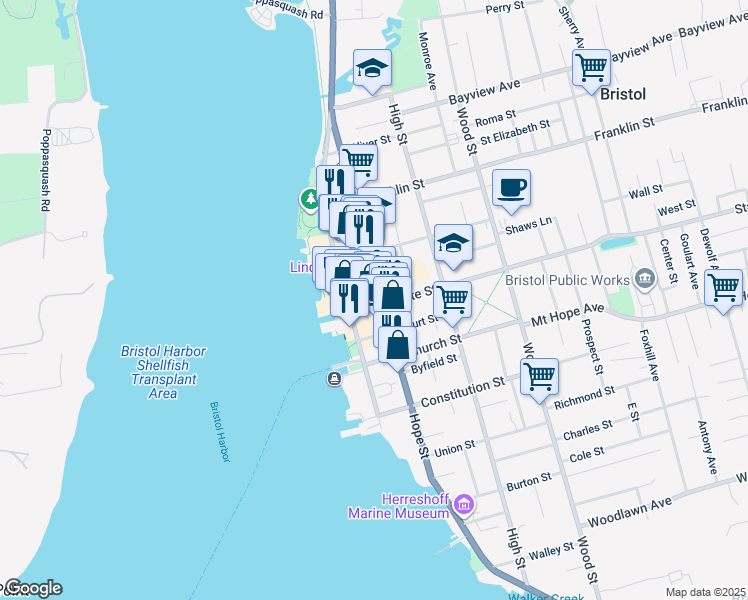Select the Center St label
Screen dimensions: 748x600
click(x=669, y=261)
